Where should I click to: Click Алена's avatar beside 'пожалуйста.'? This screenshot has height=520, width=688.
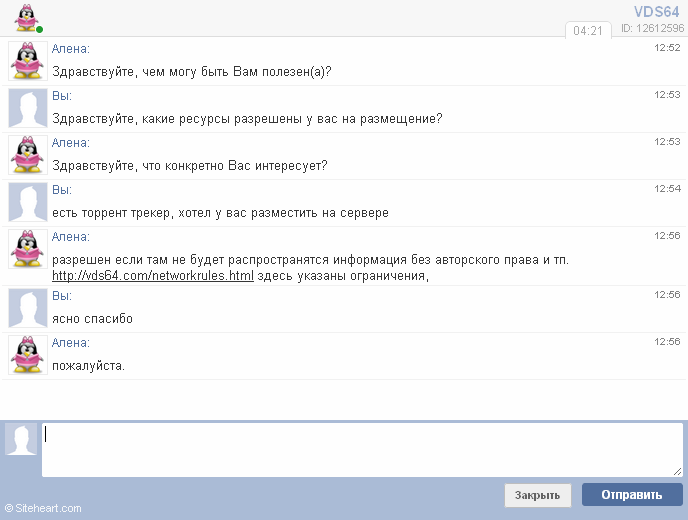pyautogui.click(x=28, y=355)
